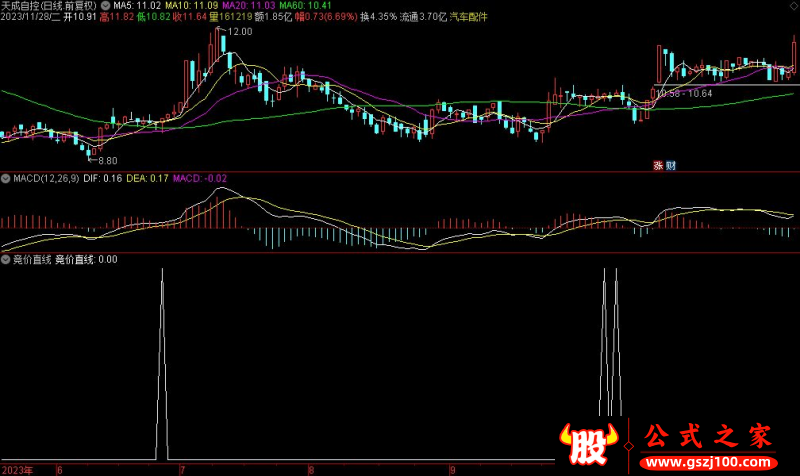Open the 汽车配件 sector link
Image resolution: width=800 pixels, height=476 pixels.
[x=469, y=18]
